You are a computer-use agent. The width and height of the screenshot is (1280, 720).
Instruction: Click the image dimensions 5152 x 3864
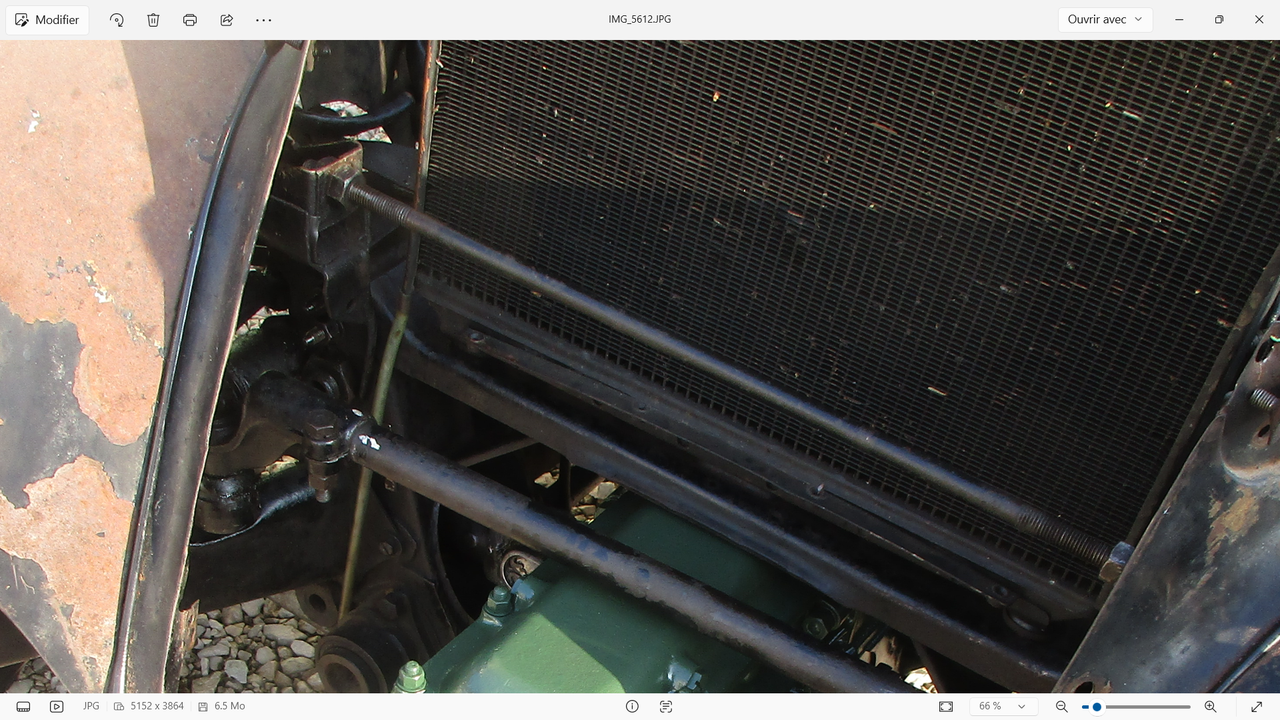[x=149, y=706]
